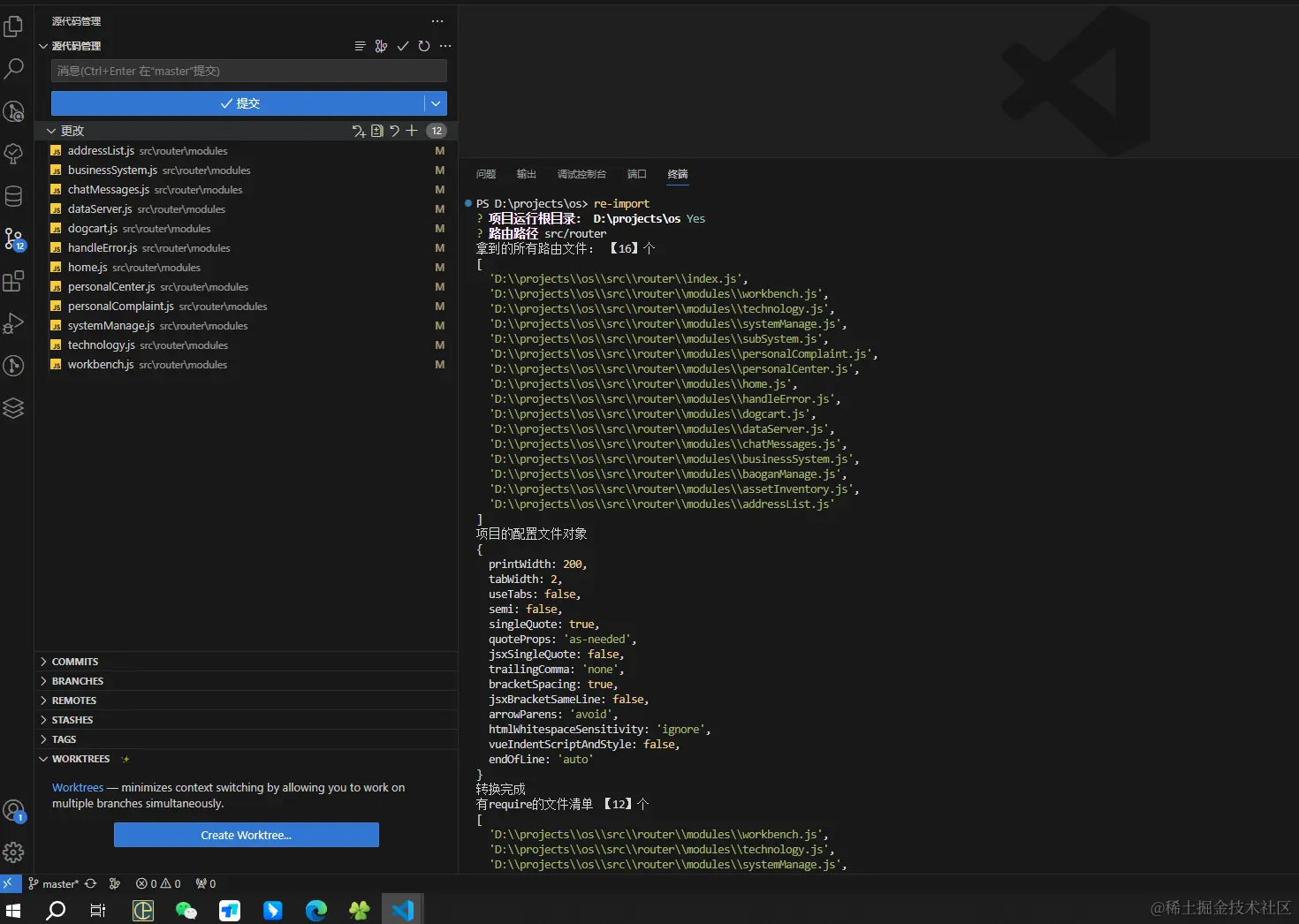Screen dimensions: 1299x924
Task: Focus the commit message input field
Action: (249, 71)
